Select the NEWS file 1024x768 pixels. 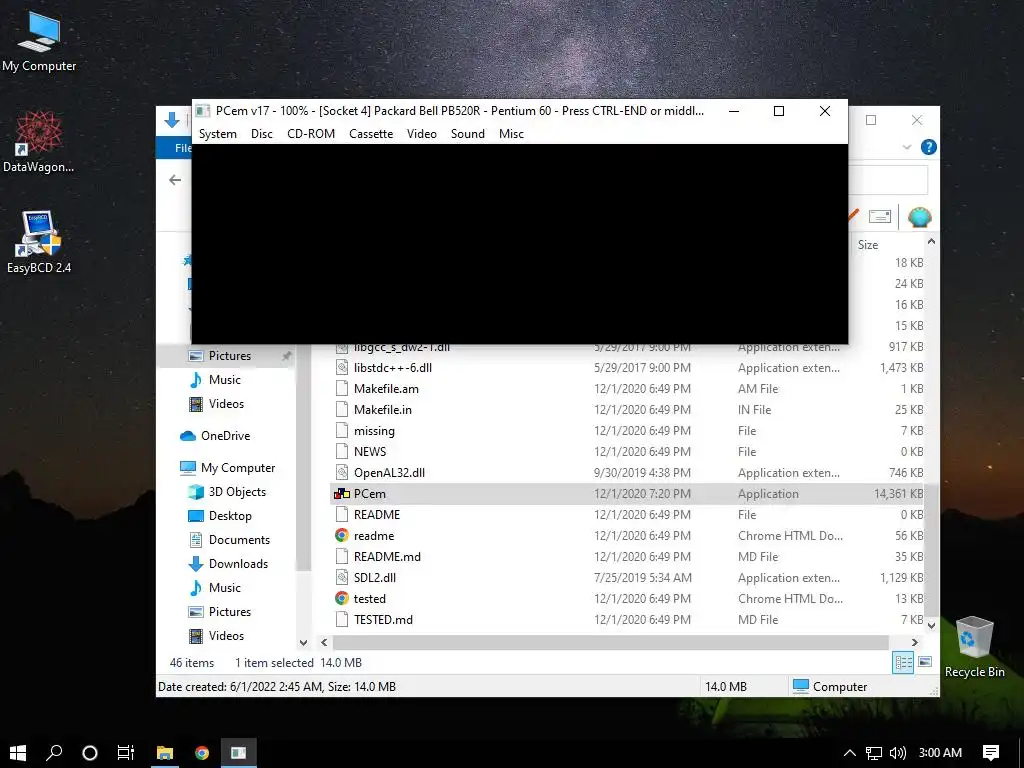click(370, 452)
